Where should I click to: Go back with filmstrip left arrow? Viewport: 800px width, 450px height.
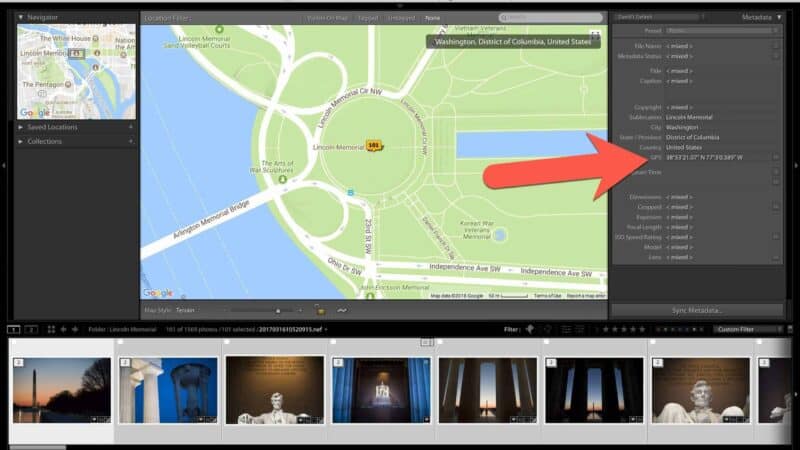pyautogui.click(x=63, y=330)
